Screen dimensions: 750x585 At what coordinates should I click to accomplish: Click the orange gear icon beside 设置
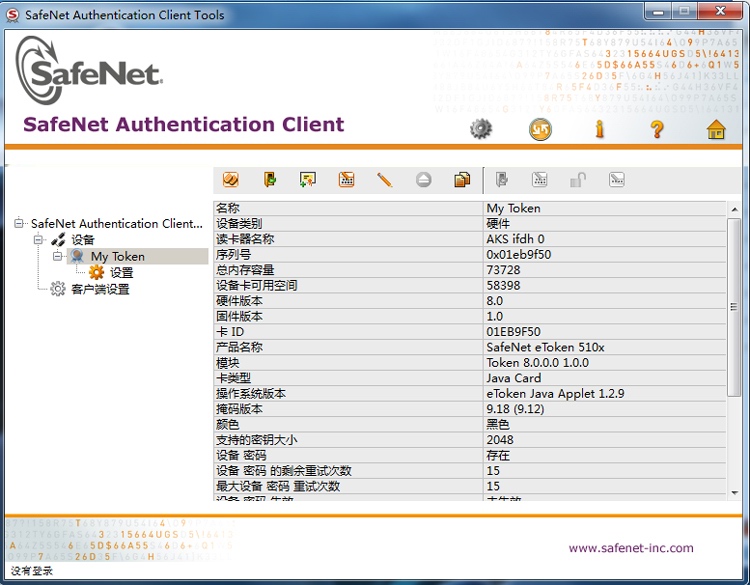tap(96, 272)
